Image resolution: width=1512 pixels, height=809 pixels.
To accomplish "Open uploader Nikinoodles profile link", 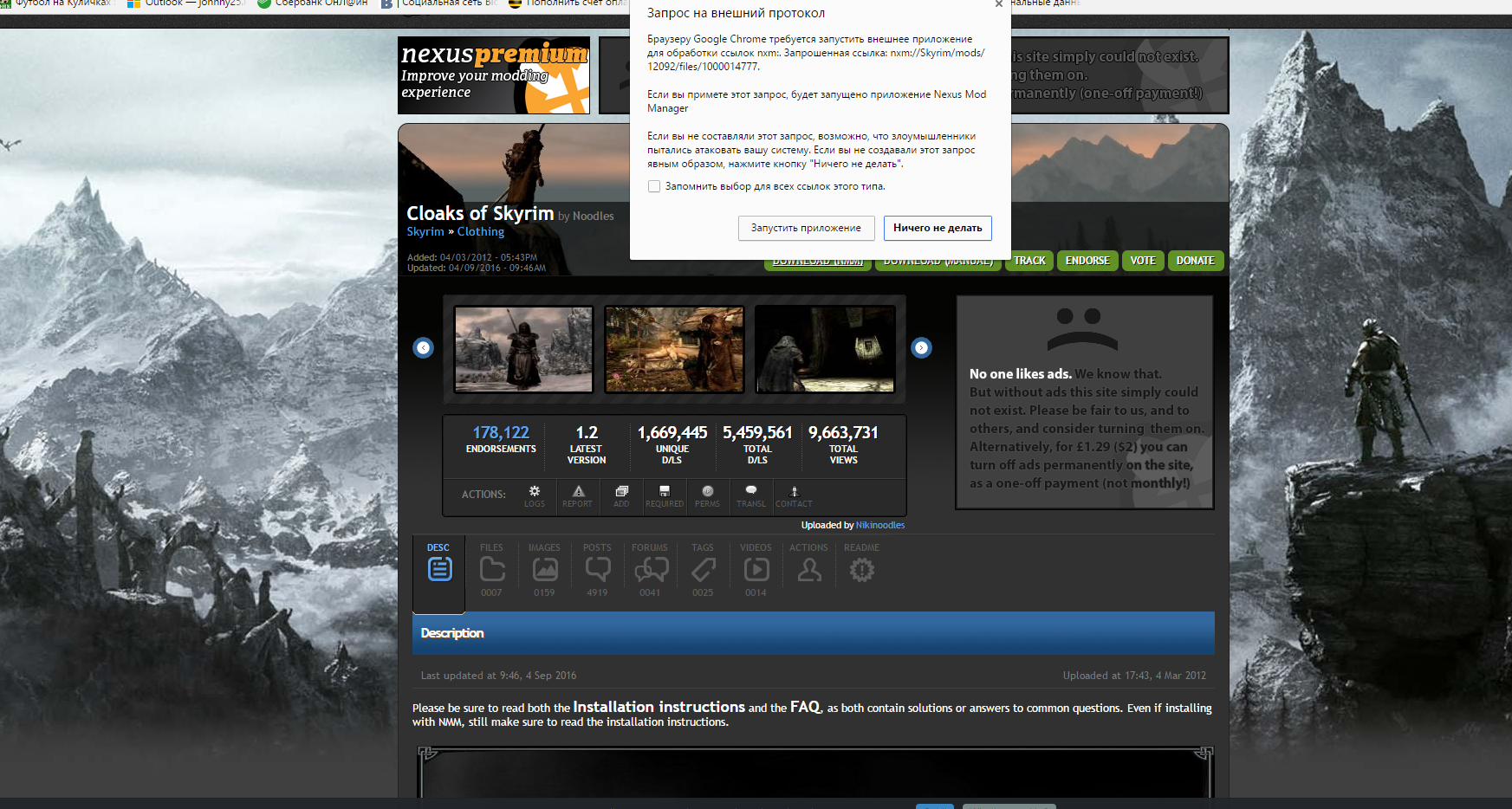I will click(x=880, y=525).
